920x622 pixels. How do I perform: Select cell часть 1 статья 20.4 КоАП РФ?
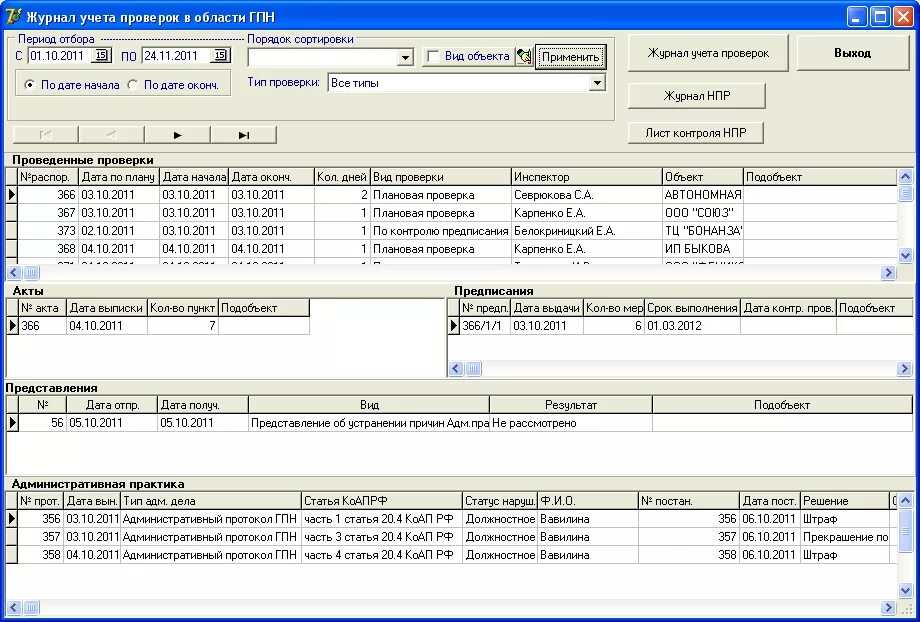[x=382, y=519]
